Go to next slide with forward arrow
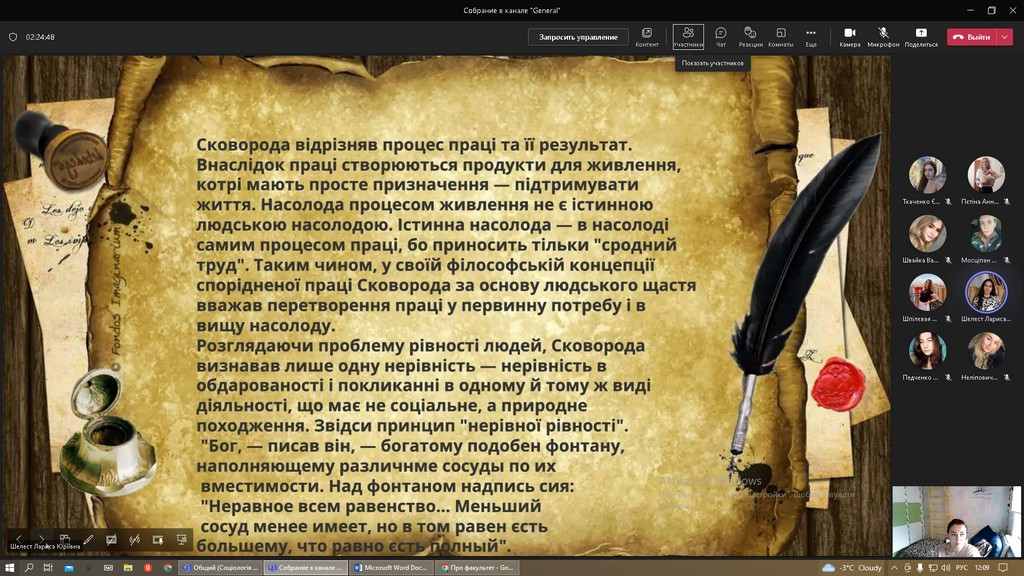Viewport: 1024px width, 576px height. [x=41, y=539]
